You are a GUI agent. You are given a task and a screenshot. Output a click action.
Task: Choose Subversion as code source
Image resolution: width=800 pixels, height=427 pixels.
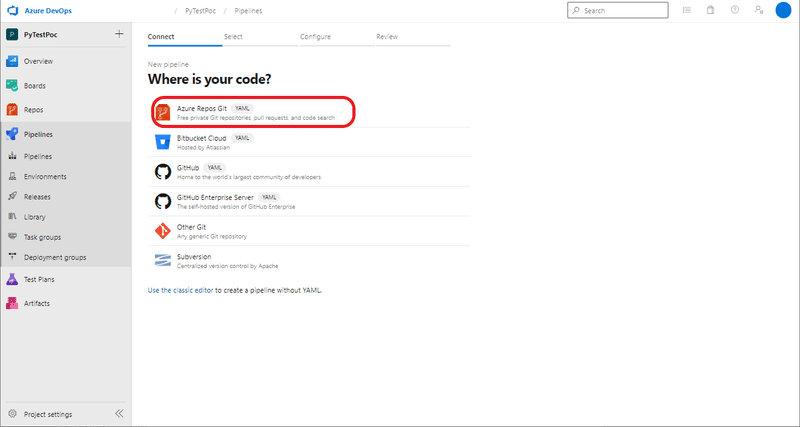click(x=309, y=261)
